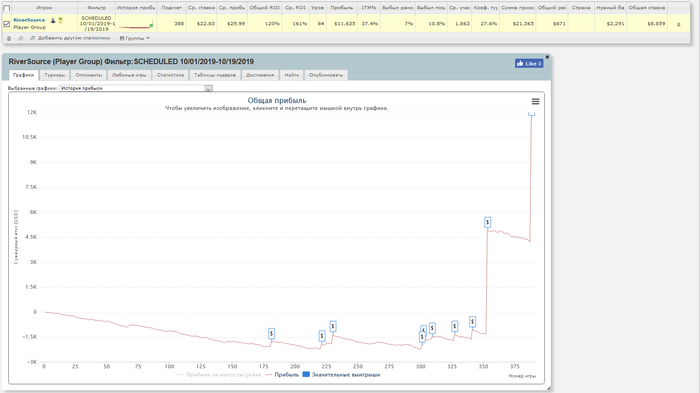The height and width of the screenshot is (393, 700).
Task: Click the profit history sparkline thumbnail
Action: (x=136, y=24)
